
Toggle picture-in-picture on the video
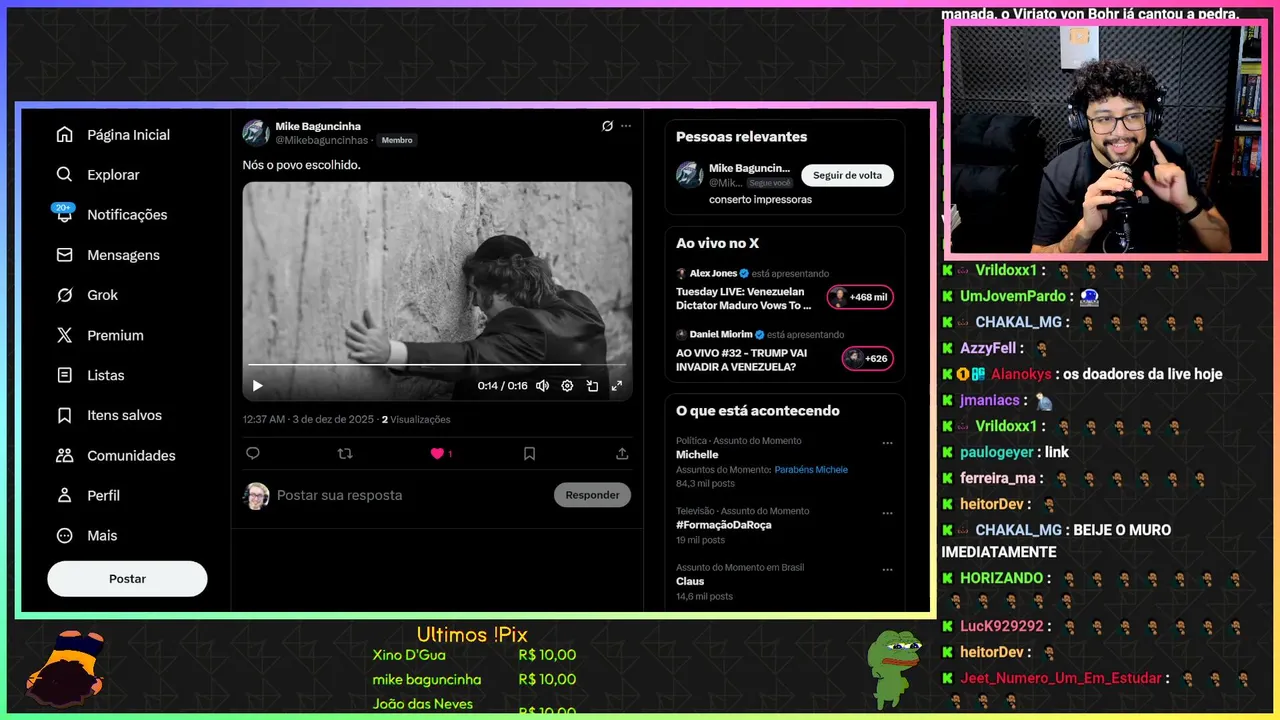(x=592, y=386)
